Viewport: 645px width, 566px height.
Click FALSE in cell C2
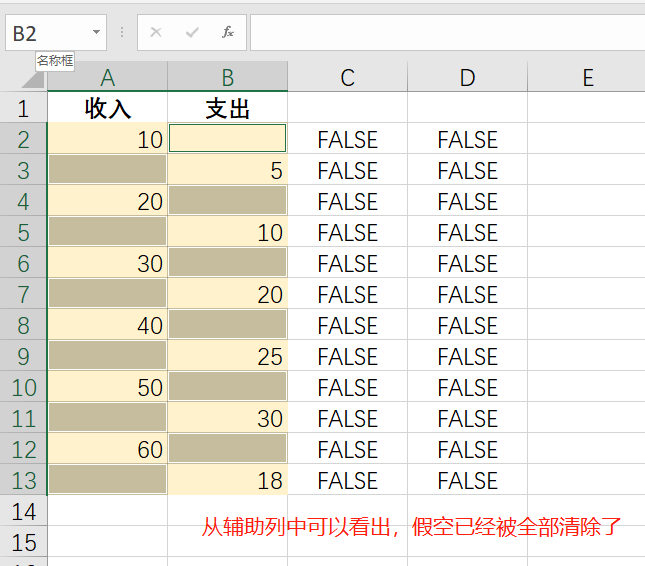pyautogui.click(x=348, y=139)
